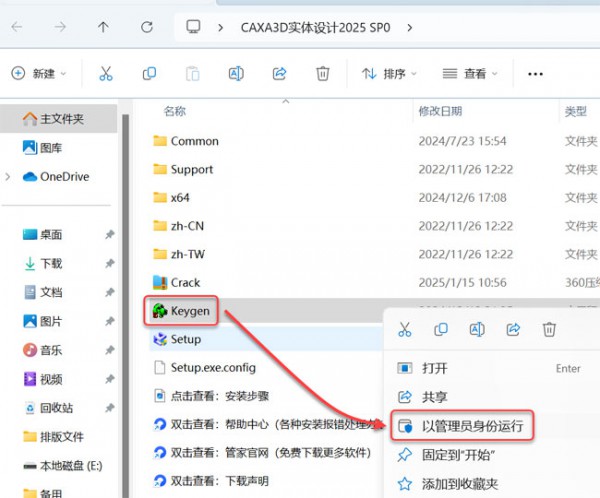This screenshot has height=498, width=600.
Task: Choose 共享 in the context menu
Action: point(492,397)
